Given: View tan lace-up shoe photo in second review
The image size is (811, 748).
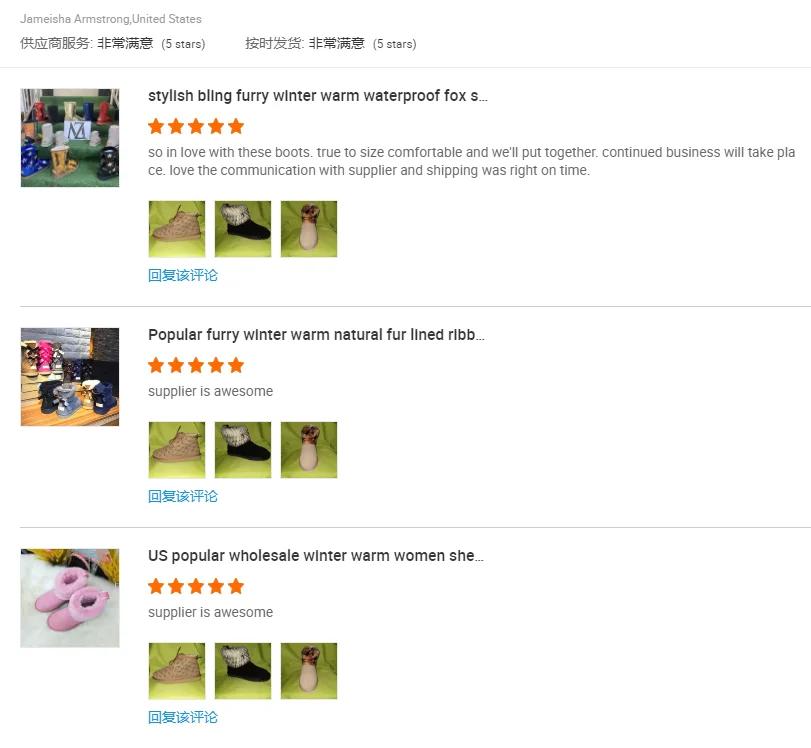Looking at the screenshot, I should coord(177,450).
